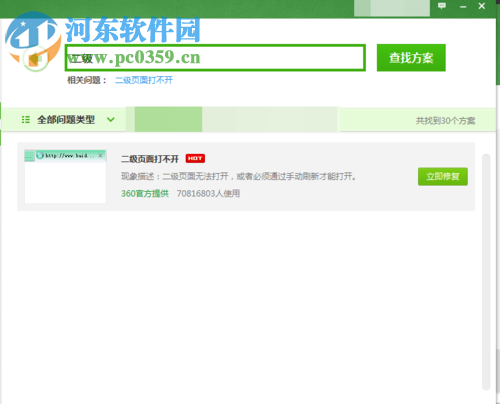Click the red HOT badge
500x404 pixels.
pos(195,159)
